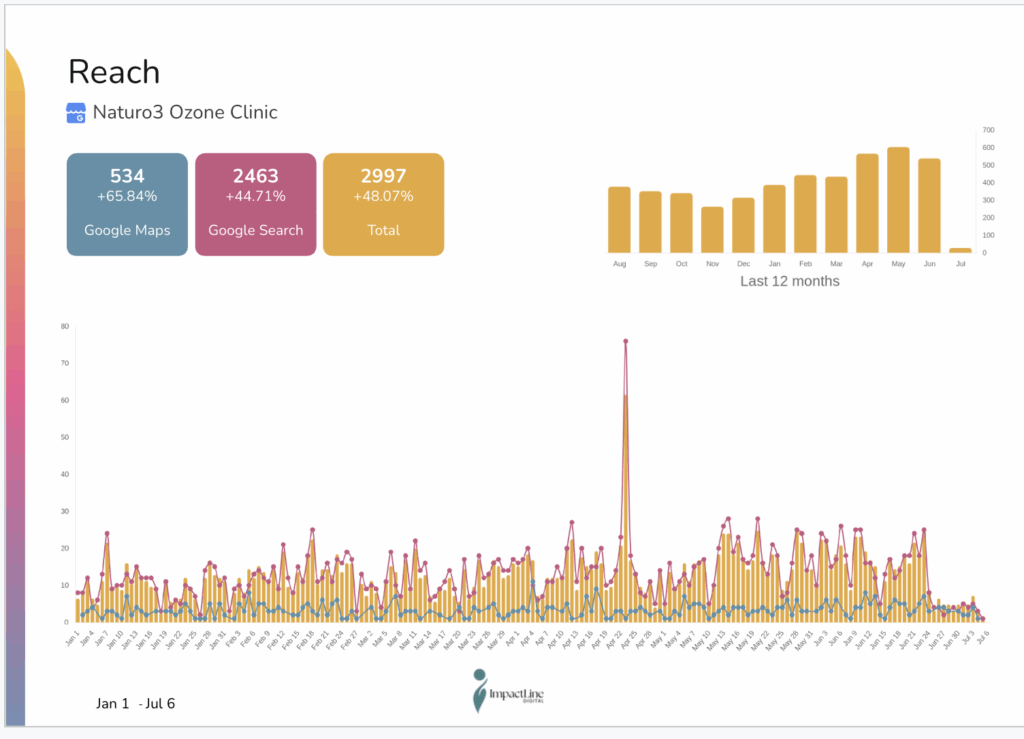Select the blue Google Maps card
The height and width of the screenshot is (739, 1024).
(127, 204)
